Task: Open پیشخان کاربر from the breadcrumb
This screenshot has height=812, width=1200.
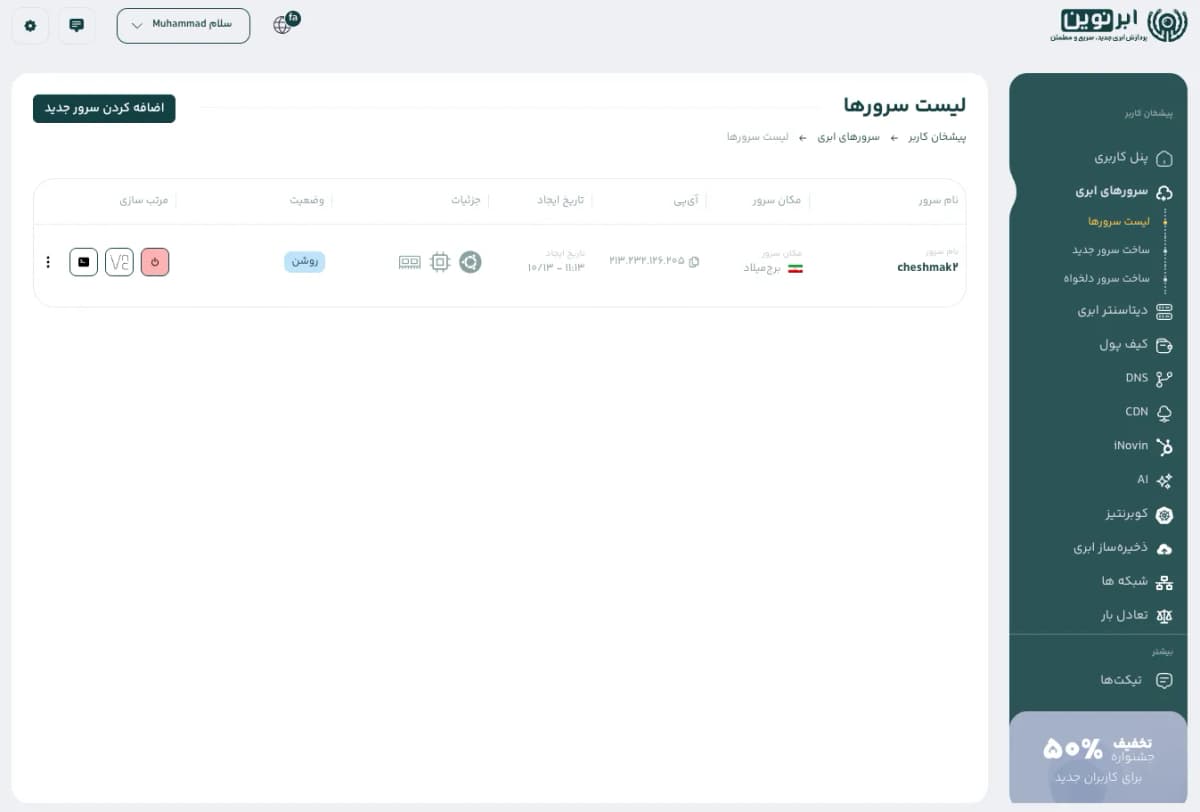Action: tap(935, 137)
